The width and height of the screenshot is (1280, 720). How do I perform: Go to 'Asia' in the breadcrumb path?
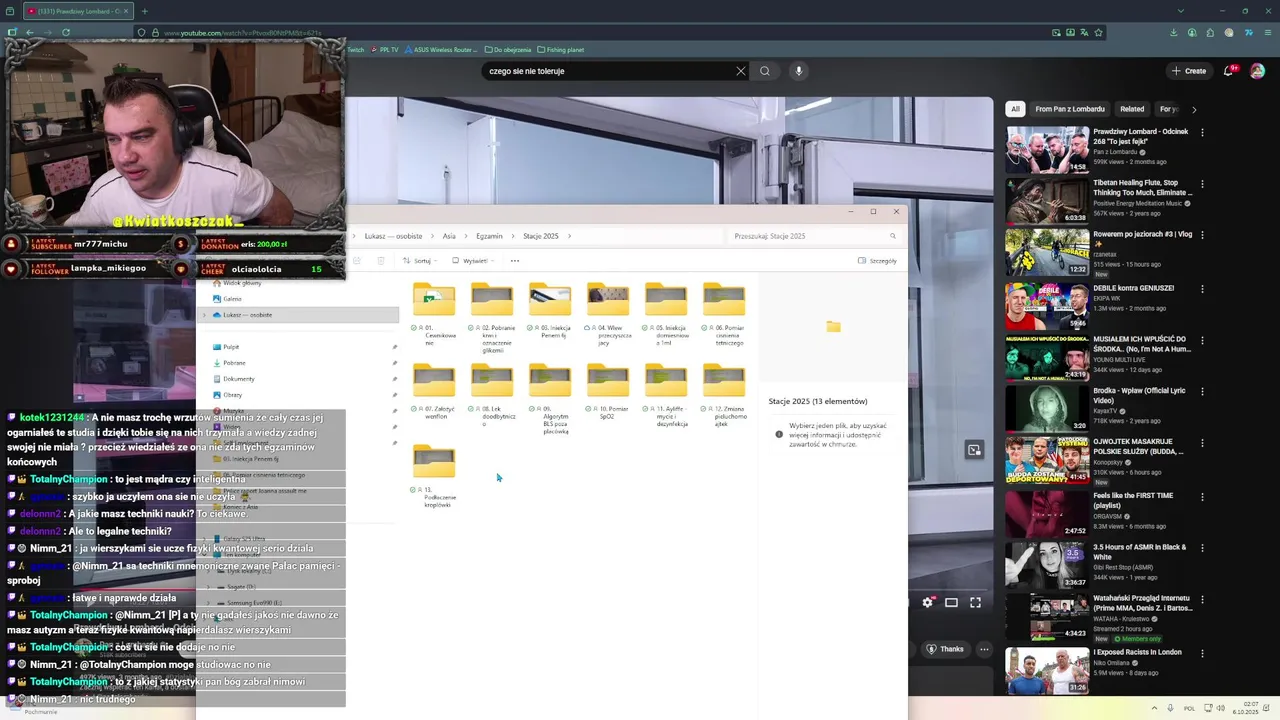coord(449,236)
